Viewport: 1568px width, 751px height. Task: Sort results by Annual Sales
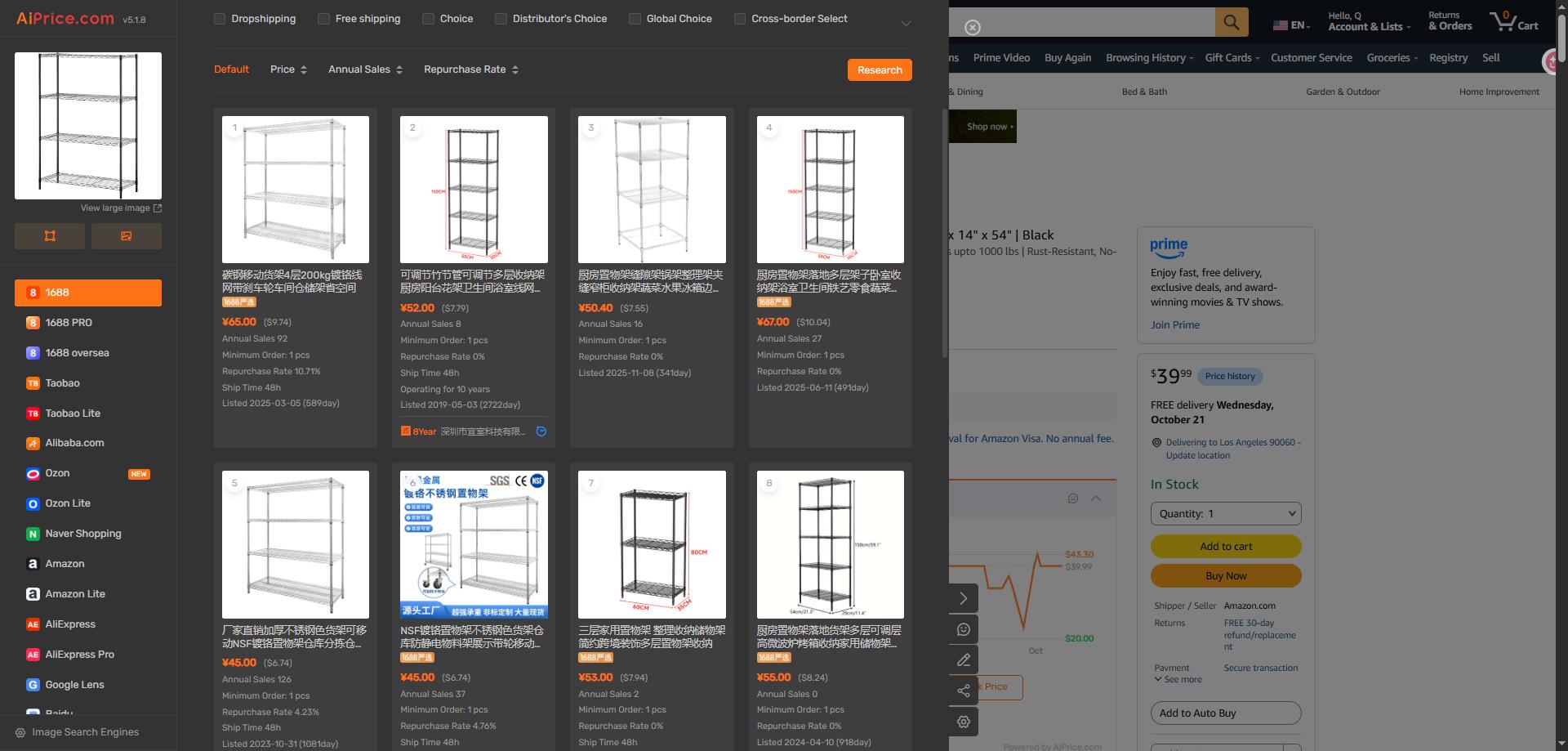365,69
